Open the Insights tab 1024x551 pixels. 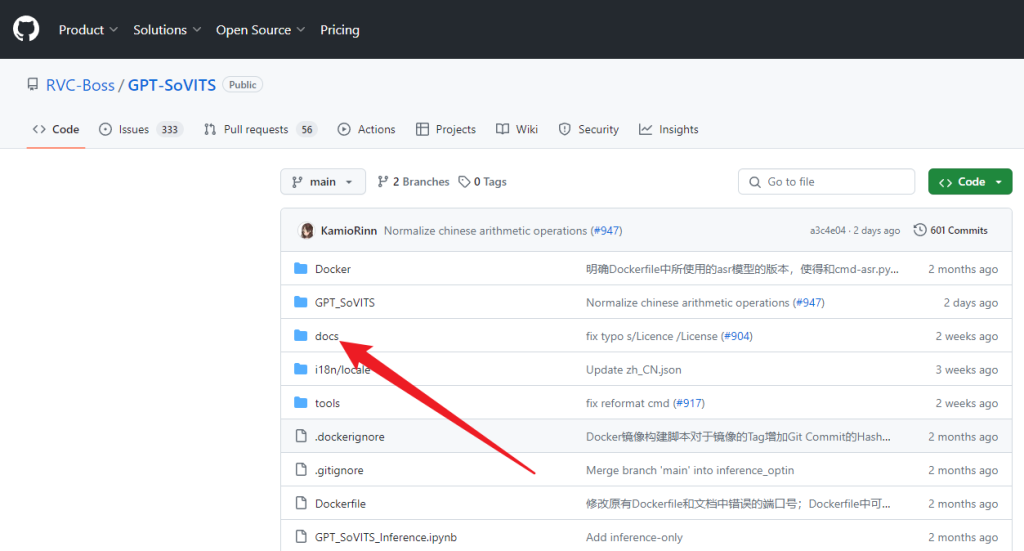(678, 129)
